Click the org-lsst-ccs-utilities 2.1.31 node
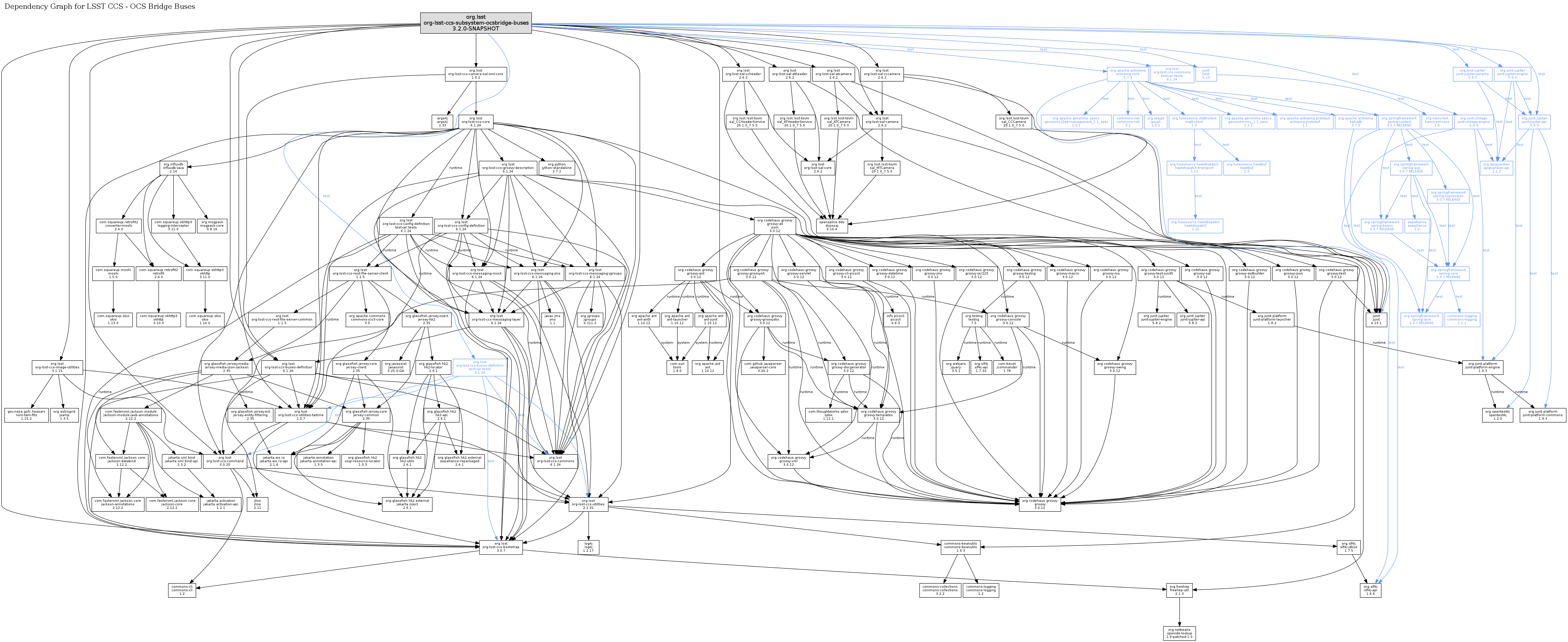 588,506
